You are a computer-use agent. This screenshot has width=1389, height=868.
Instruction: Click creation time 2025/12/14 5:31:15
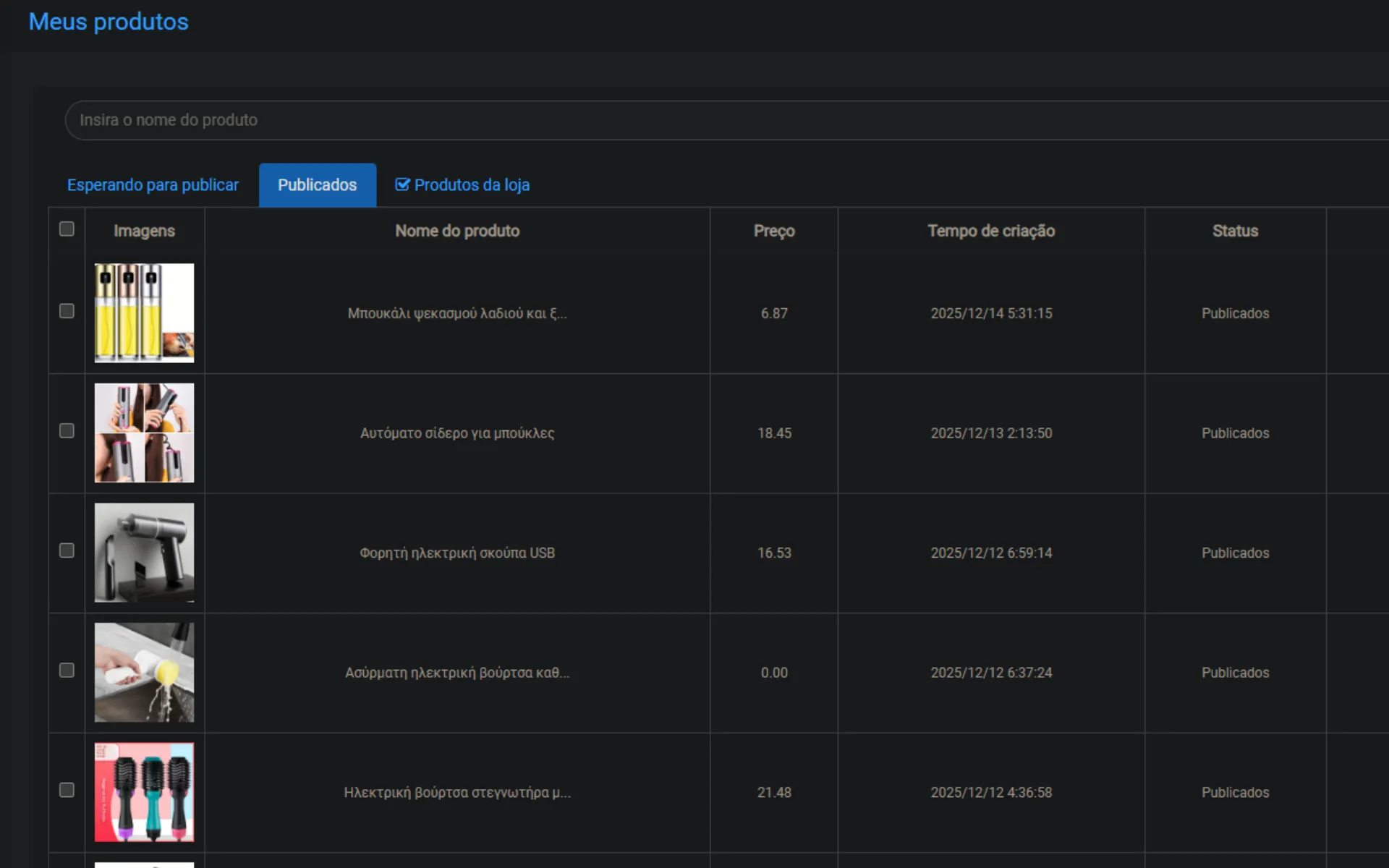tap(991, 313)
